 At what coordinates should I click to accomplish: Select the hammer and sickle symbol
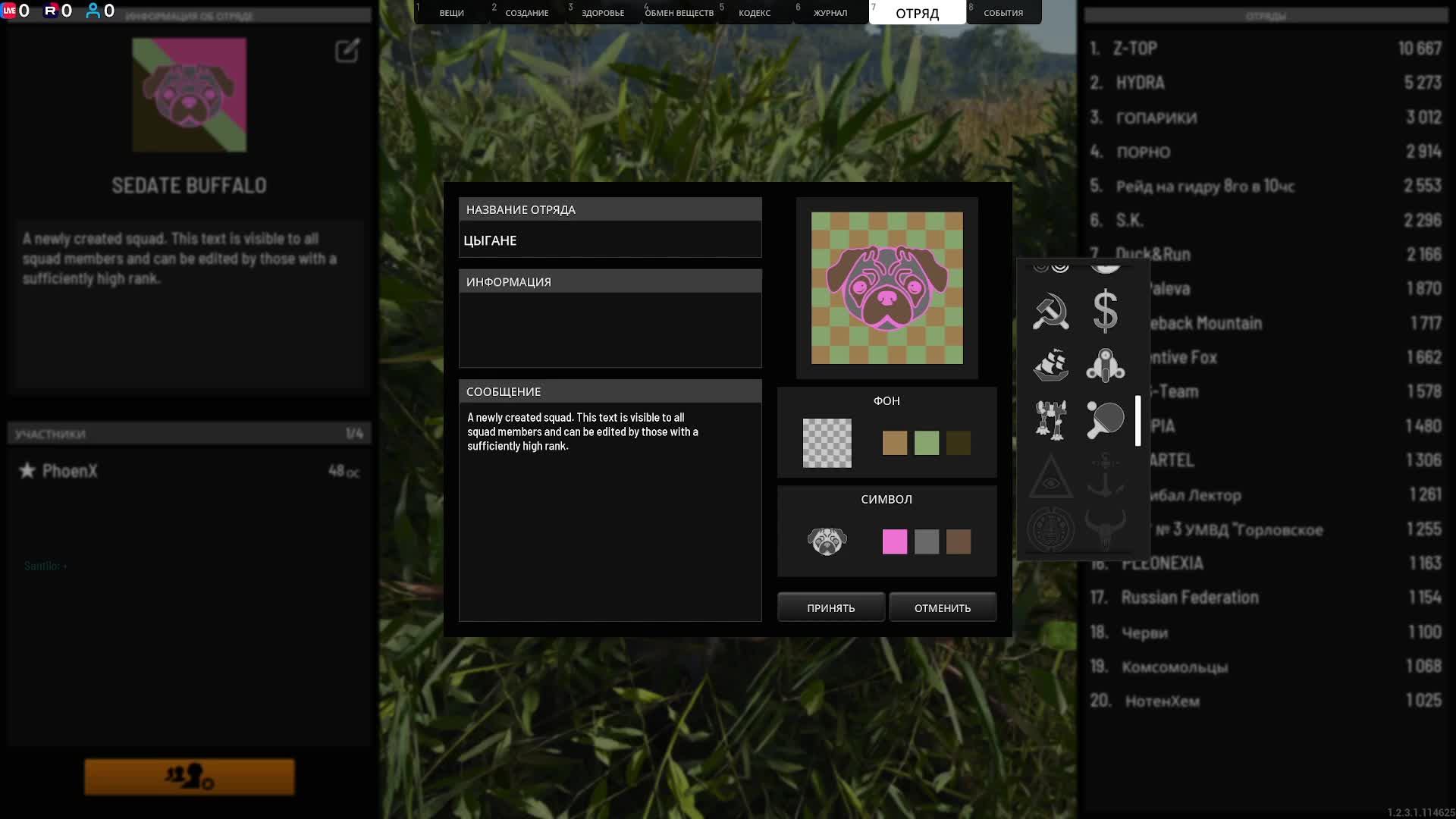[1050, 312]
